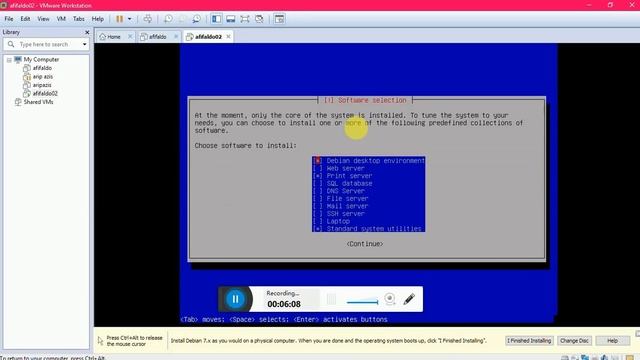This screenshot has height=360, width=640.
Task: Open the Edit menu
Action: point(25,19)
